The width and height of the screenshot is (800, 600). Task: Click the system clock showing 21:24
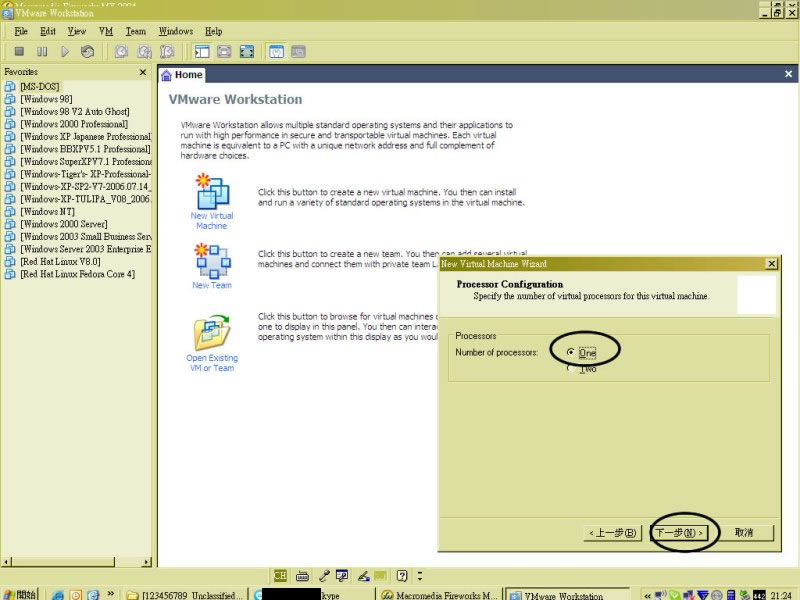coord(781,595)
